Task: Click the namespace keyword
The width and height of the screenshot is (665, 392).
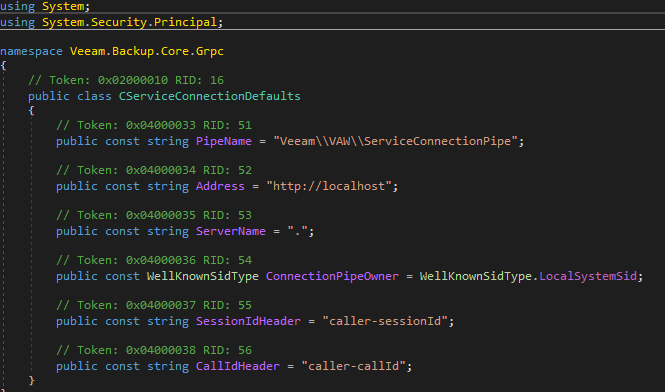Action: tap(31, 51)
